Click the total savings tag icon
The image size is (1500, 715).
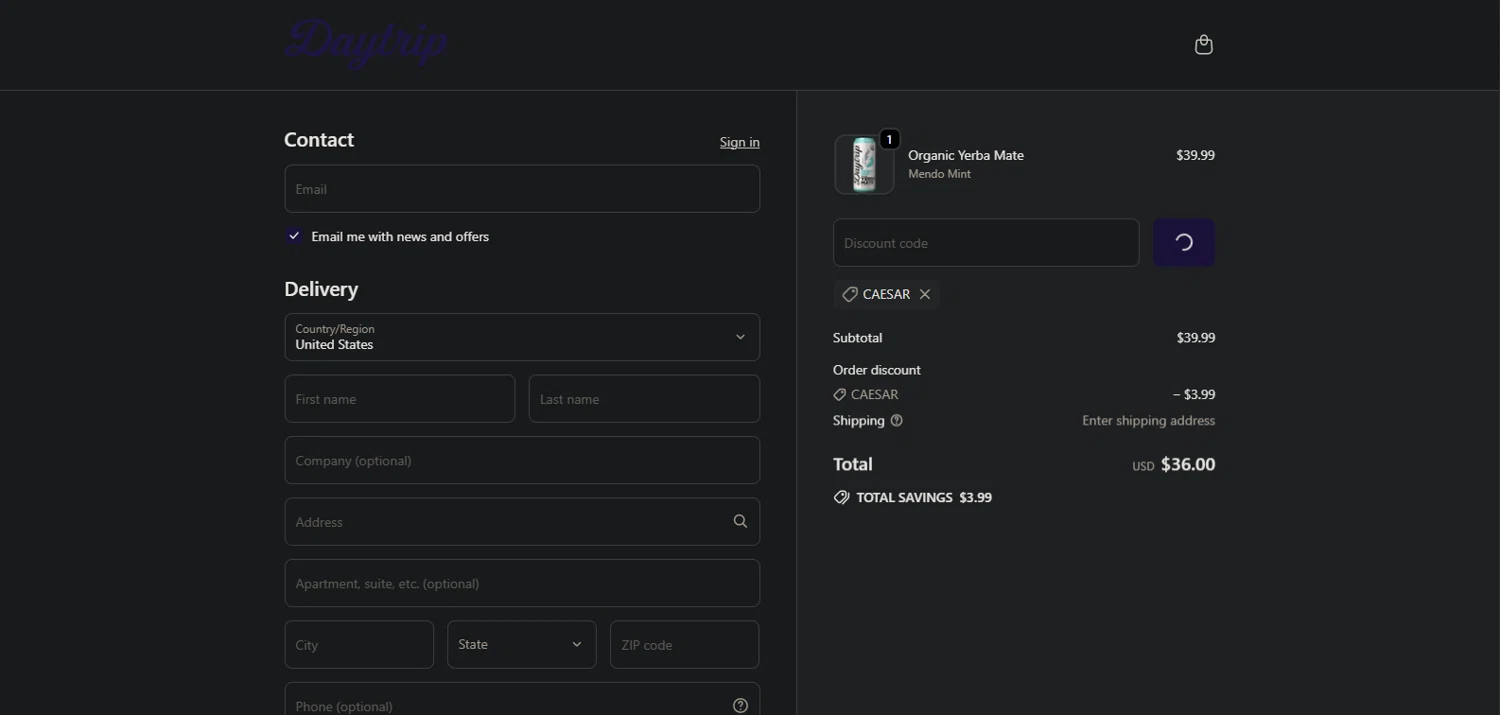click(842, 497)
